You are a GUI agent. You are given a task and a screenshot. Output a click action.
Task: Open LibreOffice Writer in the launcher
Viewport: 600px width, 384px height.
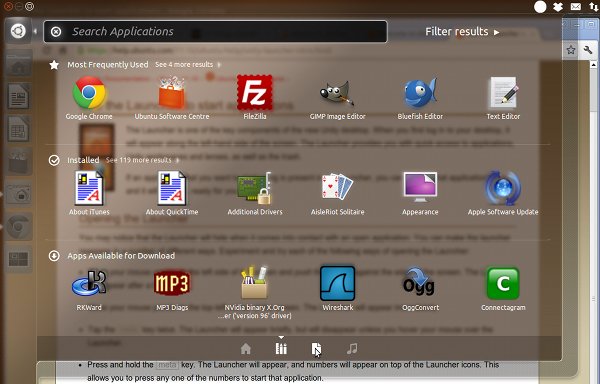[x=18, y=96]
